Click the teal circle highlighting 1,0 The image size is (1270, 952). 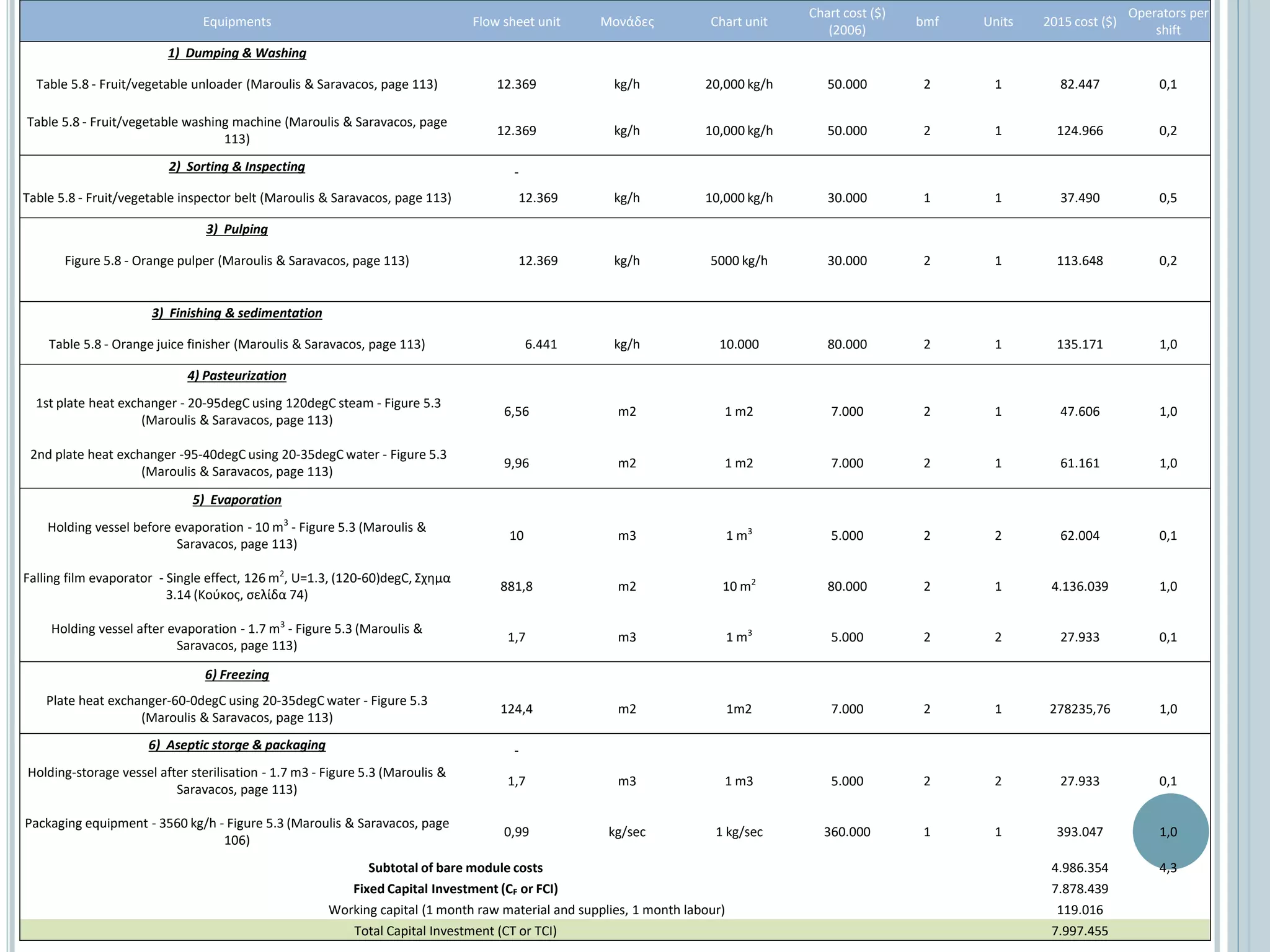[1170, 831]
